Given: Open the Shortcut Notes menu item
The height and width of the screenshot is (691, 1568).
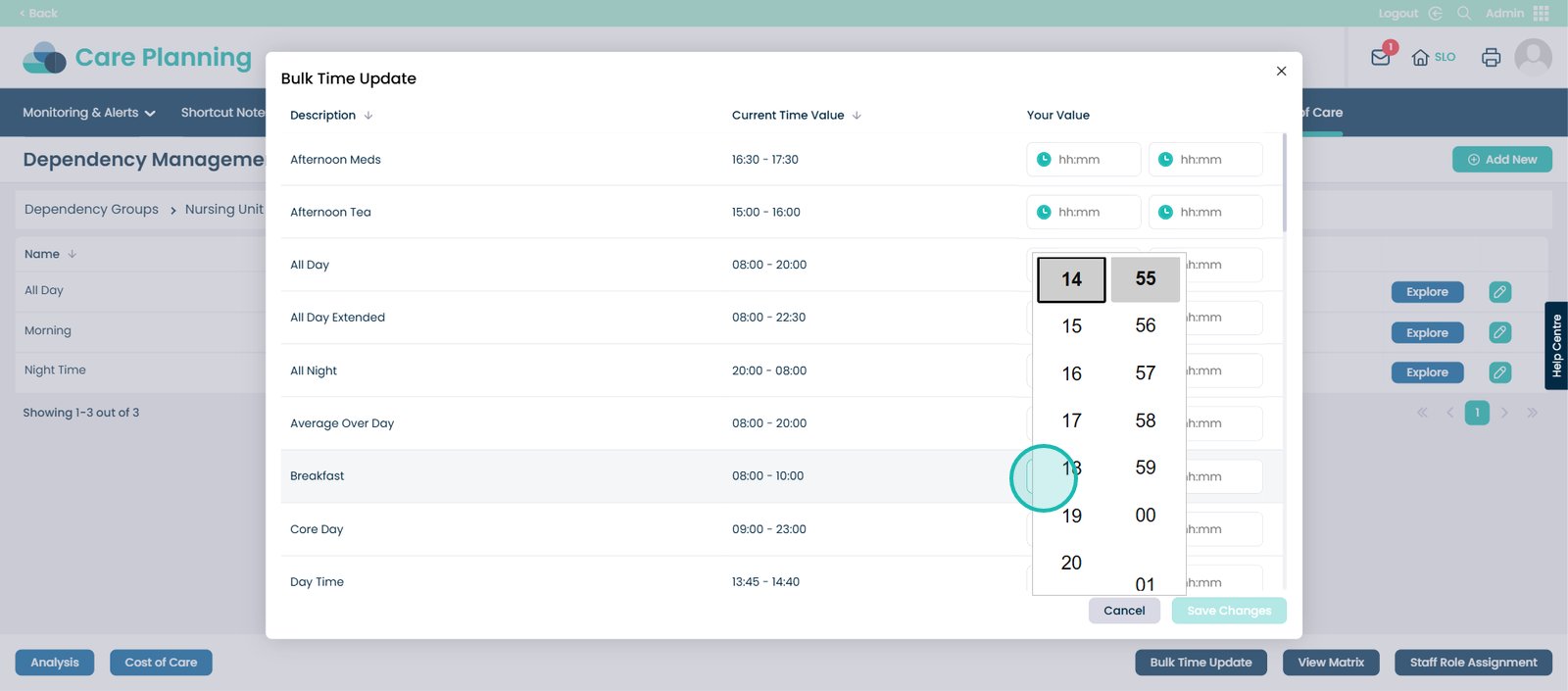Looking at the screenshot, I should click(x=223, y=113).
